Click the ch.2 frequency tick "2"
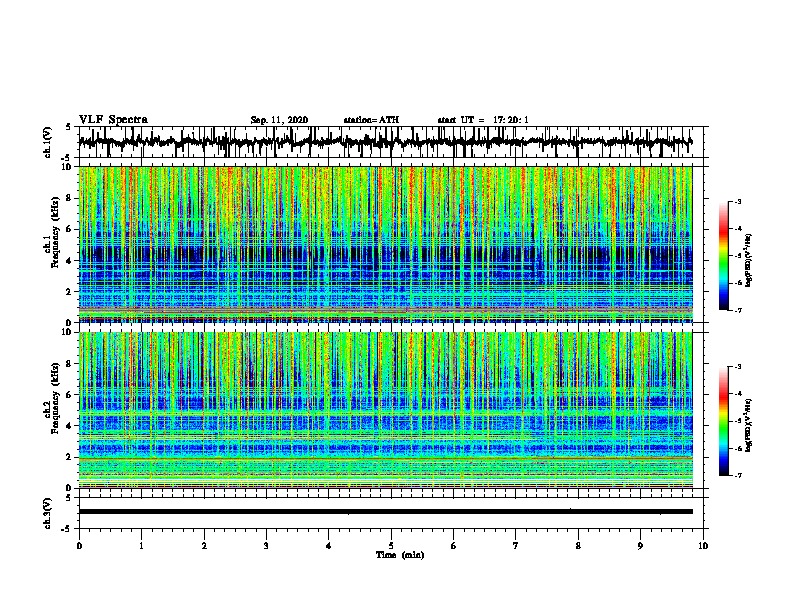 click(x=69, y=457)
